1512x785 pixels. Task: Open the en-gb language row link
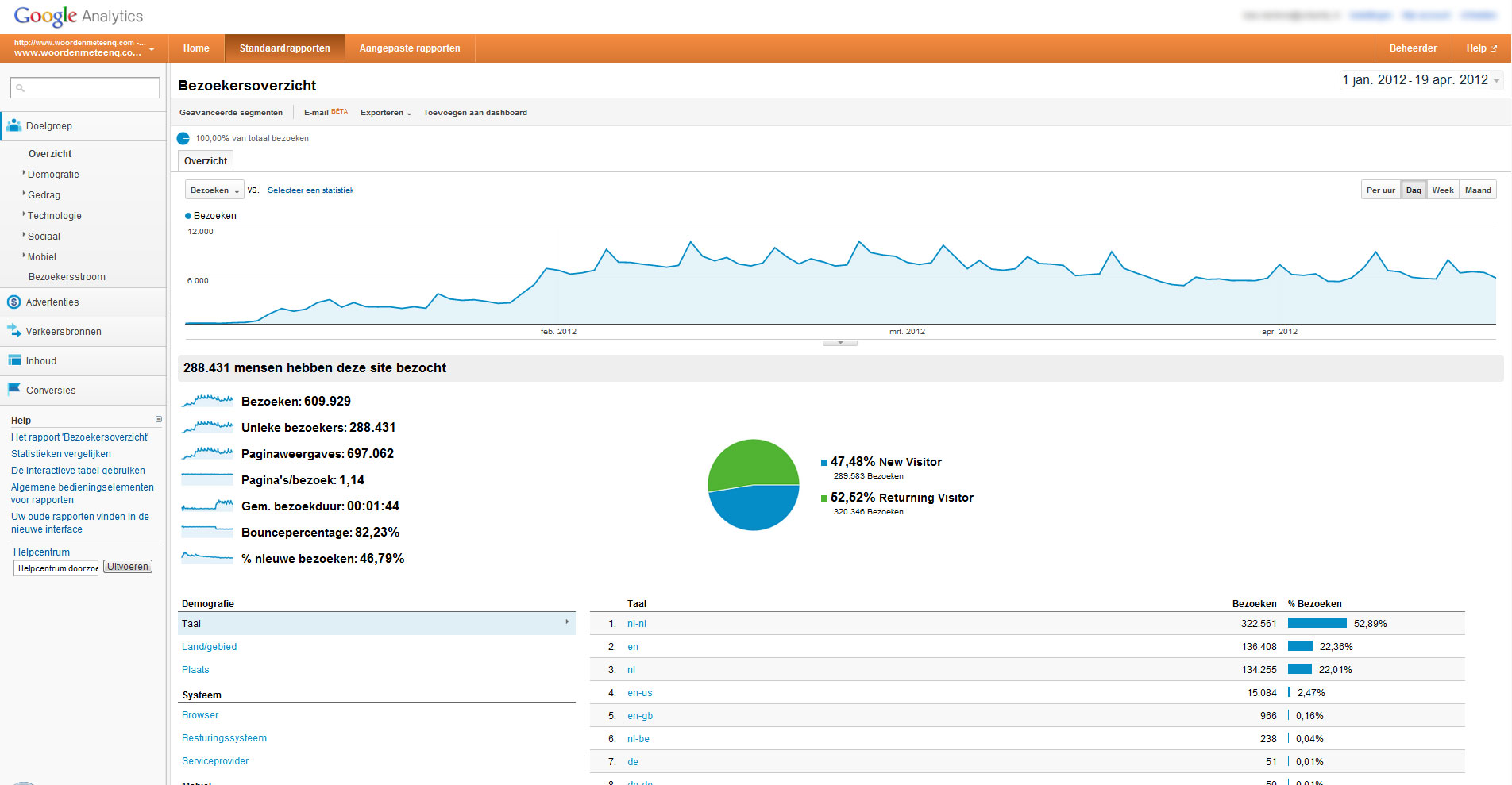pos(640,716)
